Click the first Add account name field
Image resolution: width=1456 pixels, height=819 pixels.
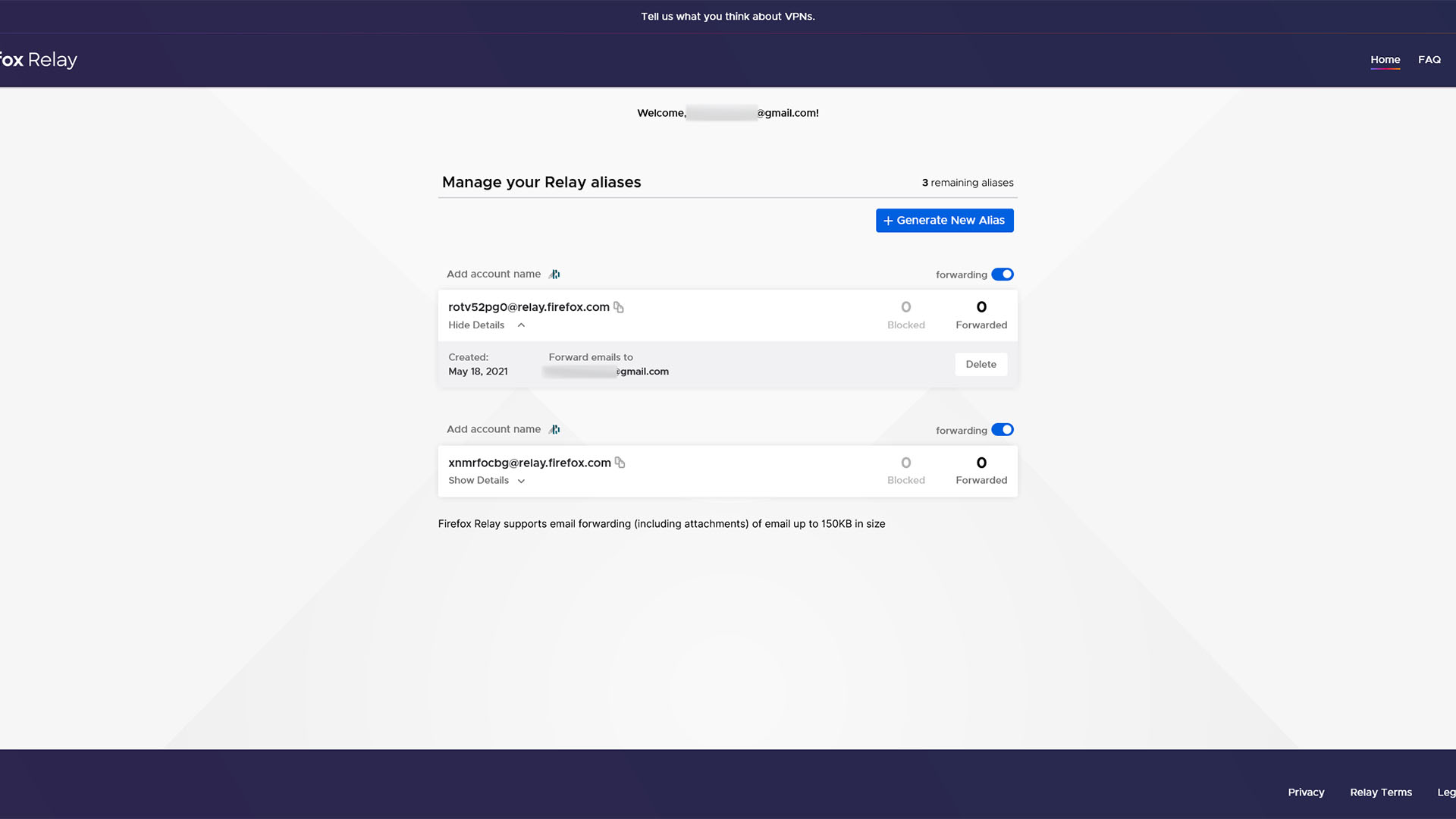click(x=494, y=275)
